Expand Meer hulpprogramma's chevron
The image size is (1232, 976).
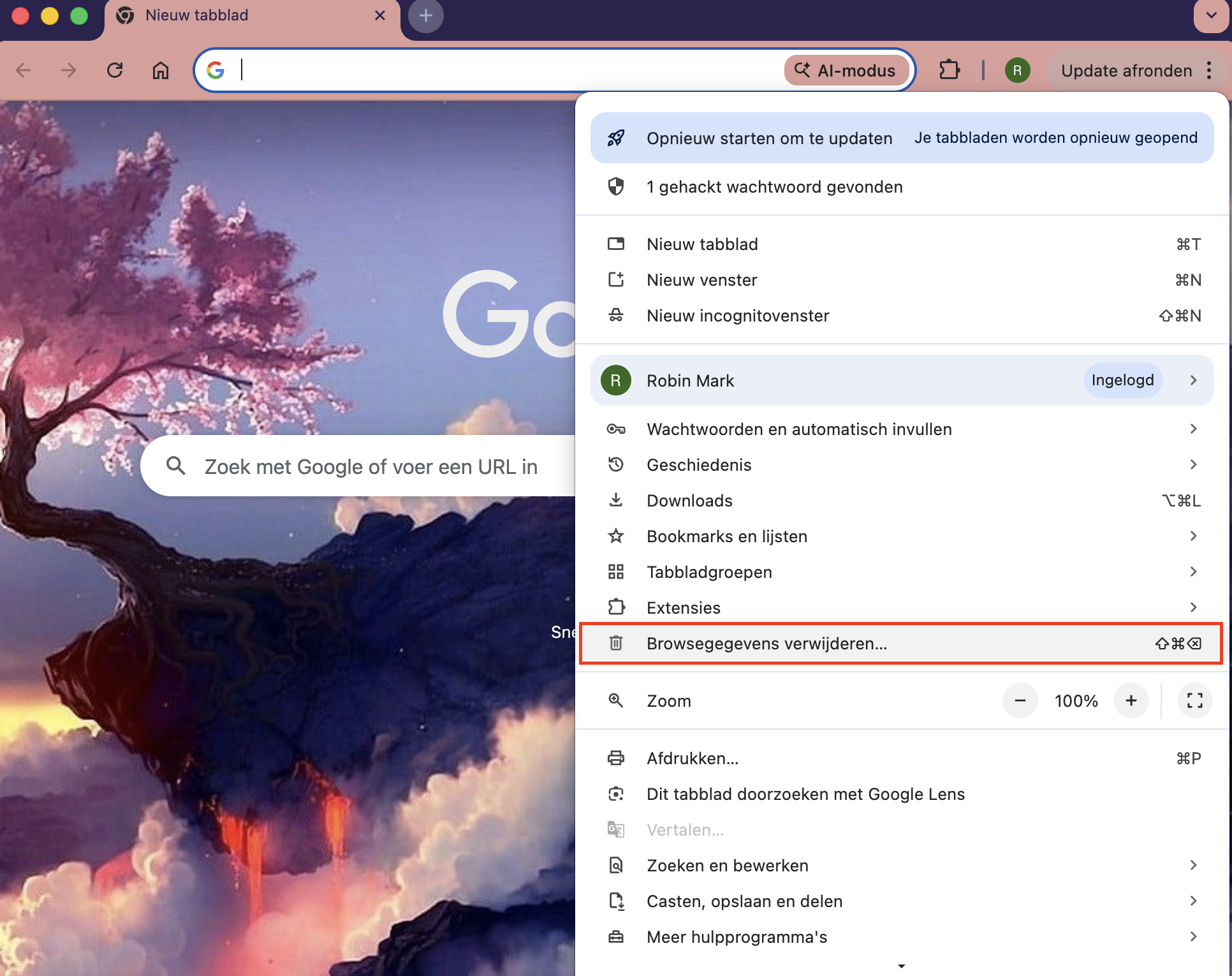click(x=1194, y=936)
